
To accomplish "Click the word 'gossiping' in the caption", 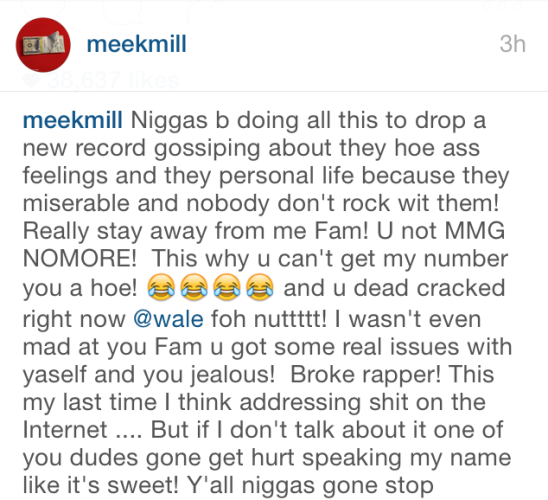I will tap(207, 148).
